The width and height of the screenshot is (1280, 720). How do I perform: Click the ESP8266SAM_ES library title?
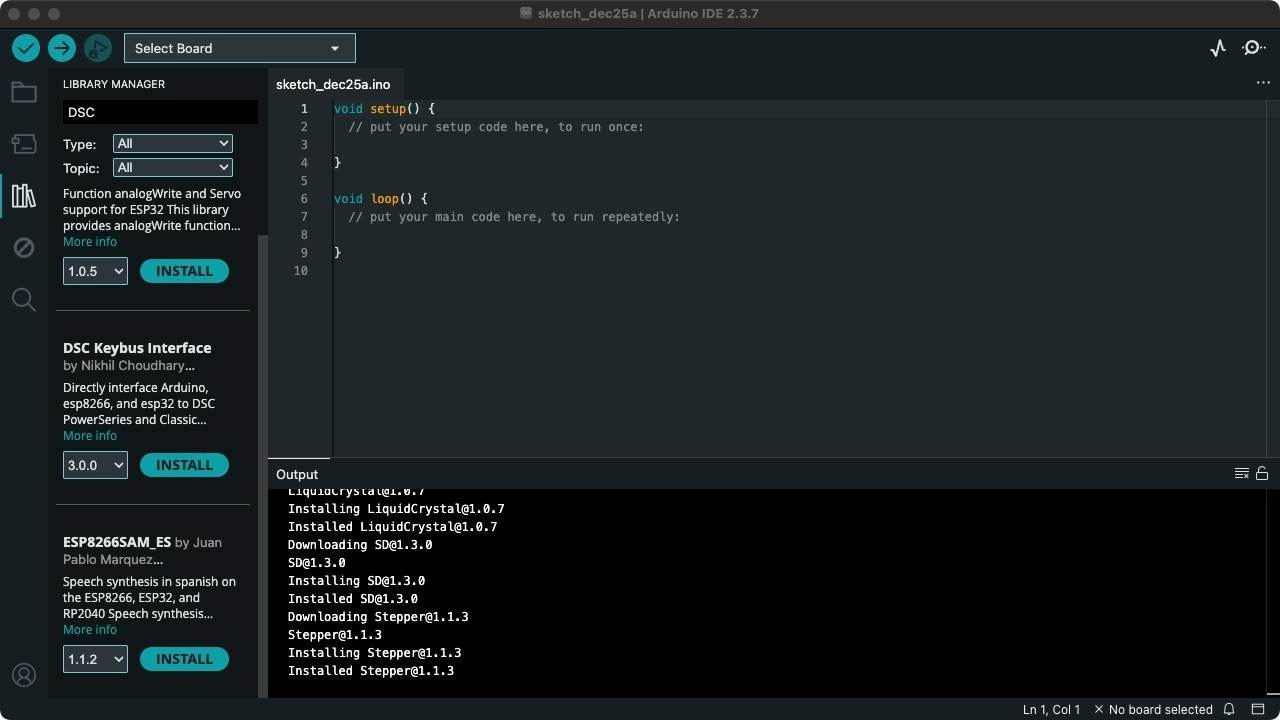click(117, 542)
